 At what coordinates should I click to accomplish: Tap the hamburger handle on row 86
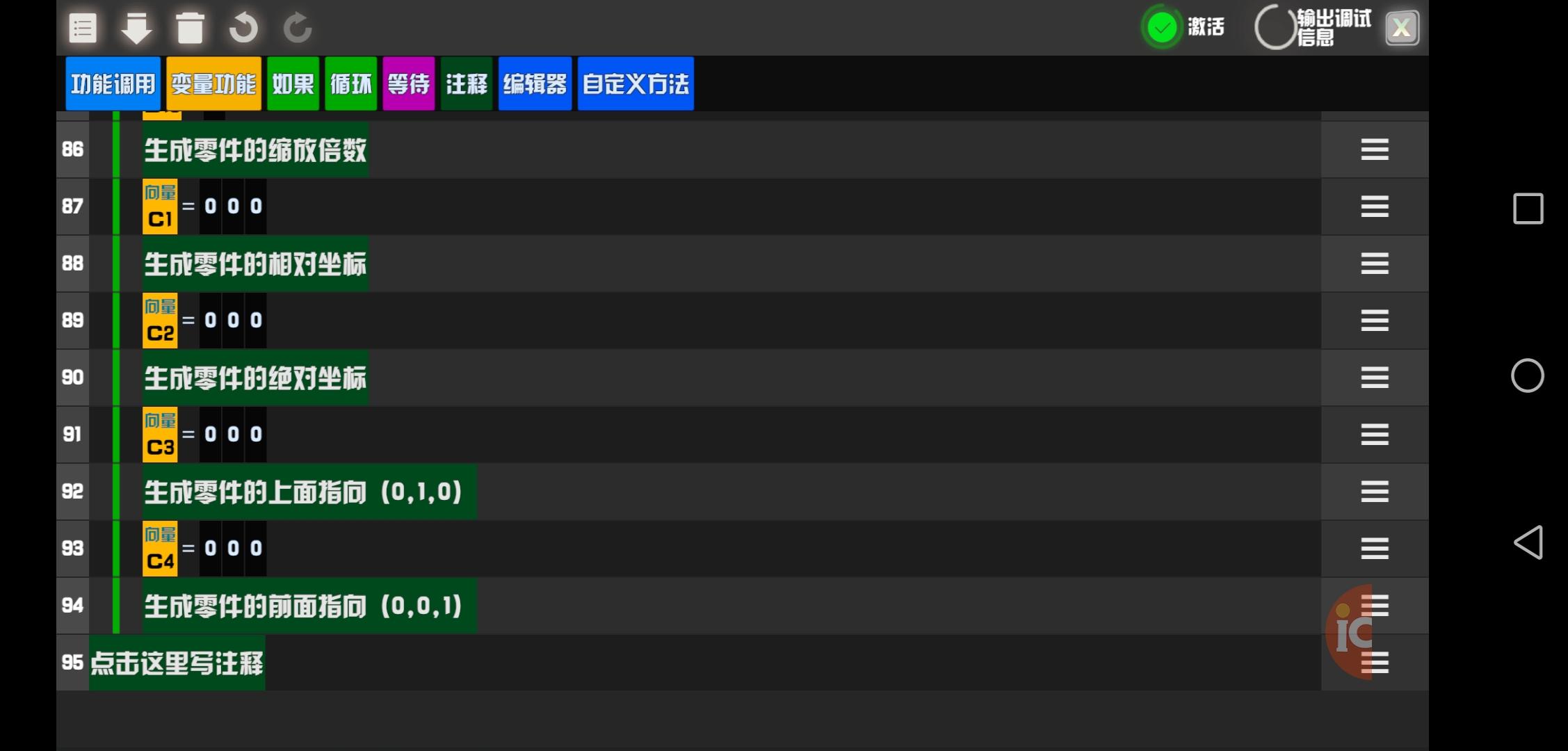tap(1374, 150)
